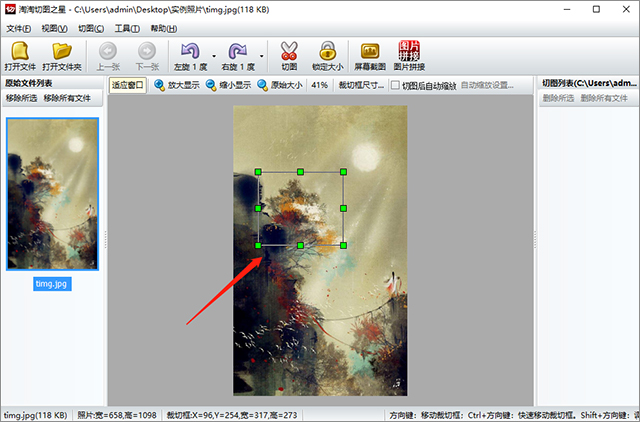This screenshot has width=640, height=422.
Task: Click 放大显示 to zoom in
Action: point(176,86)
